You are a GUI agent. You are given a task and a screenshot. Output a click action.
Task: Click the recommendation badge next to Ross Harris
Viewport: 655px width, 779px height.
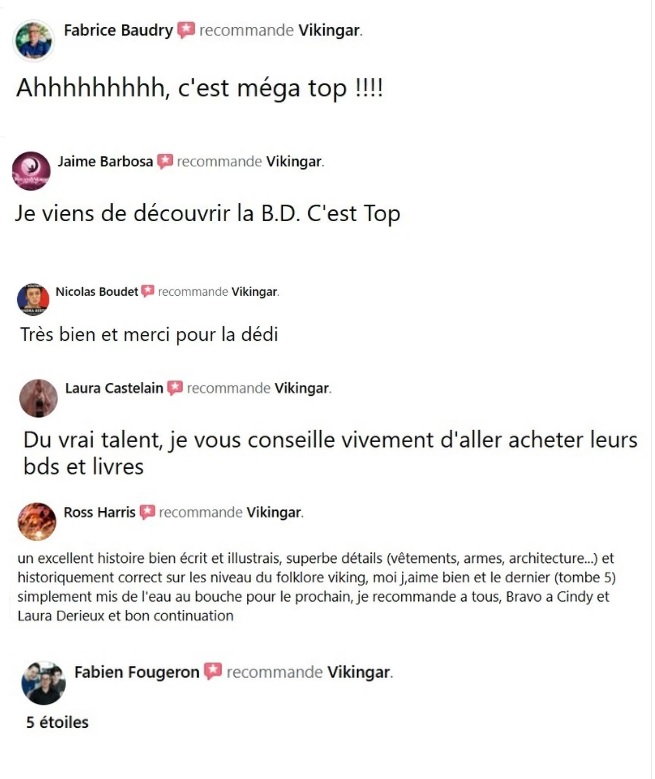click(x=147, y=512)
